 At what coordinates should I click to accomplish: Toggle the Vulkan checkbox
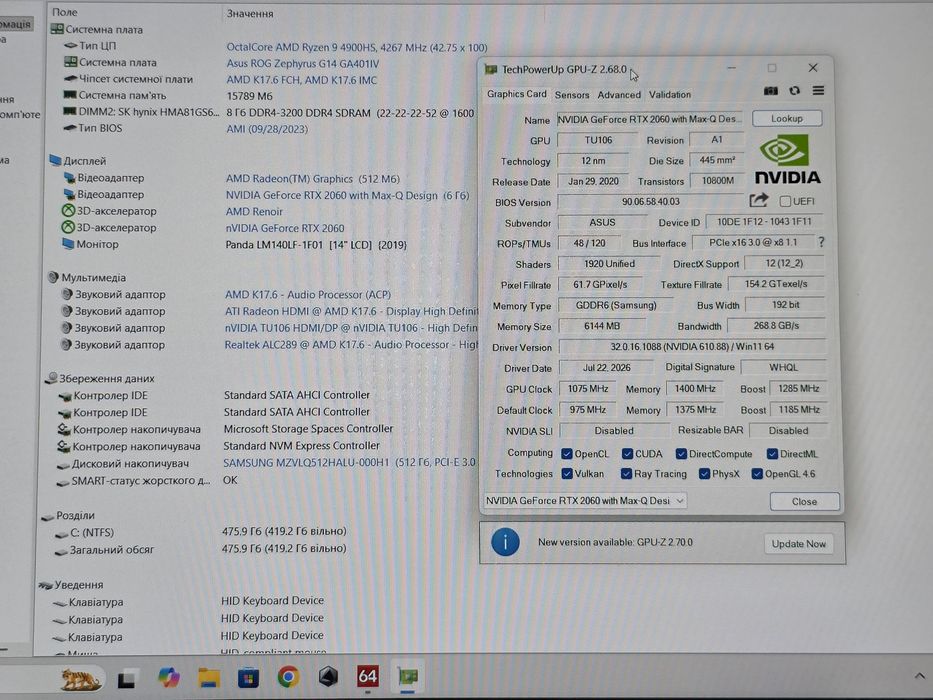pos(567,474)
